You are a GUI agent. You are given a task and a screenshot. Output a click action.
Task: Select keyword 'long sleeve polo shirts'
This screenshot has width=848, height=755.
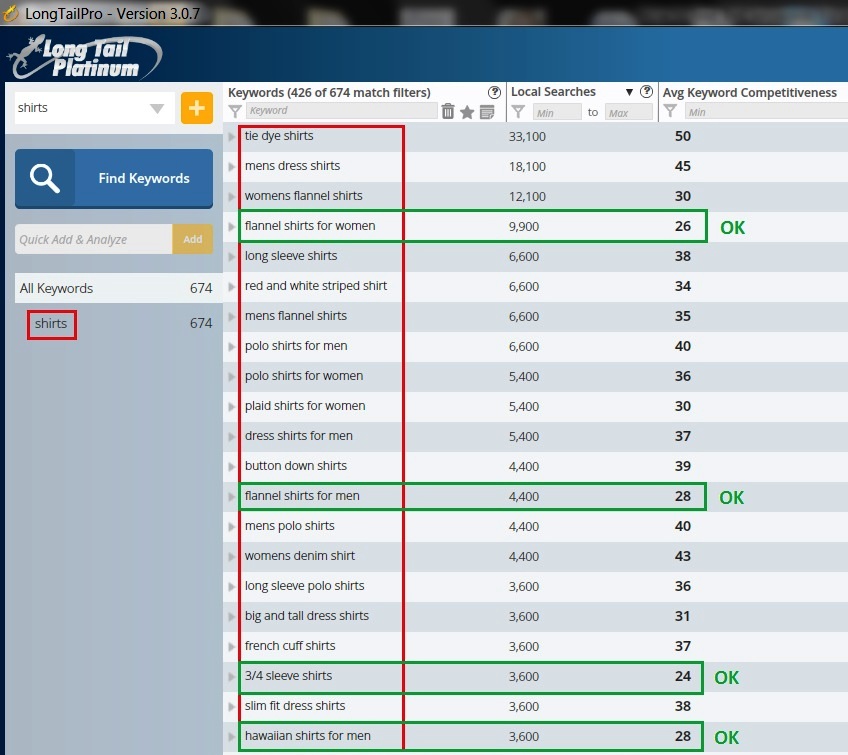pos(304,586)
